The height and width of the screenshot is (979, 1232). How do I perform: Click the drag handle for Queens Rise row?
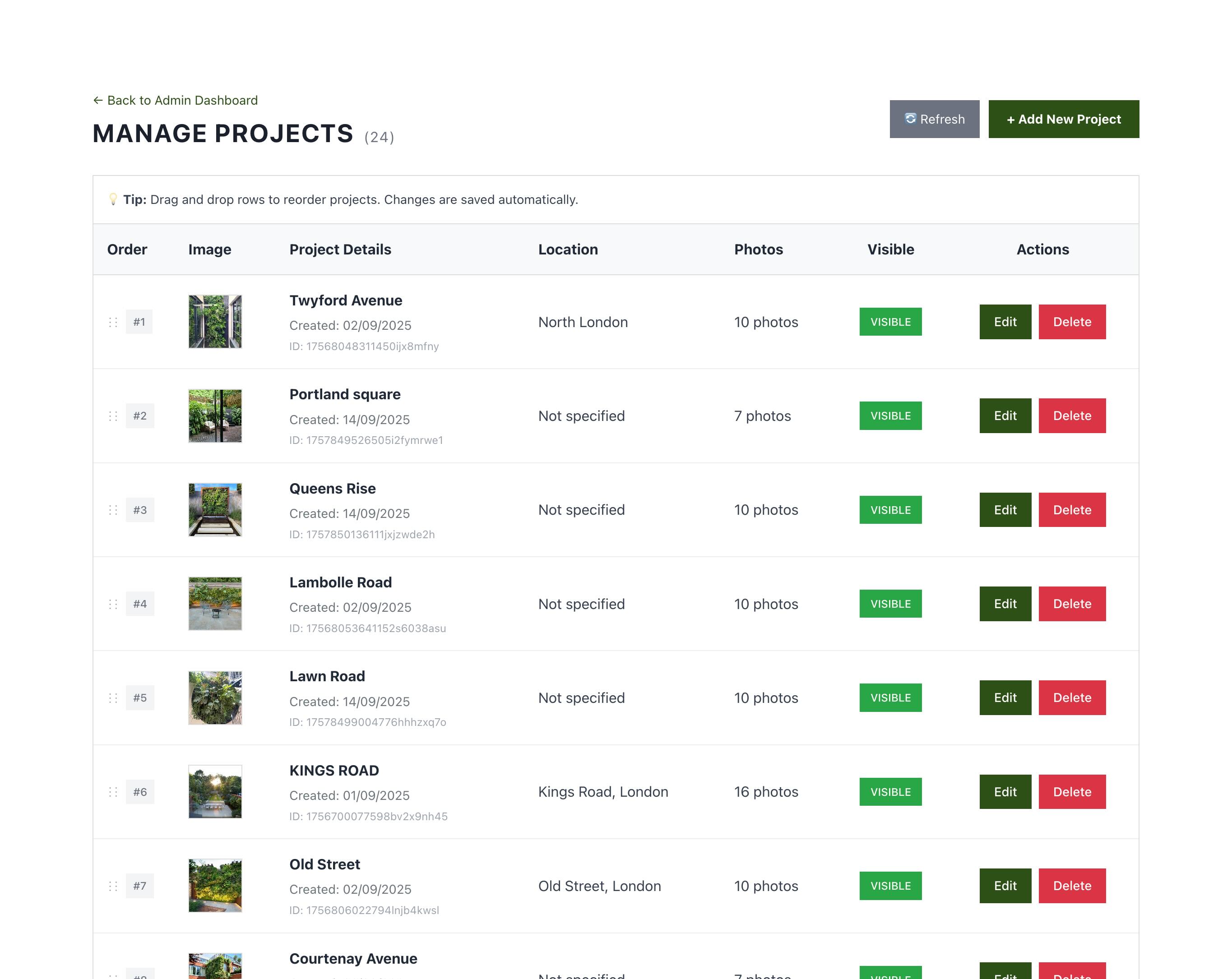click(x=113, y=510)
